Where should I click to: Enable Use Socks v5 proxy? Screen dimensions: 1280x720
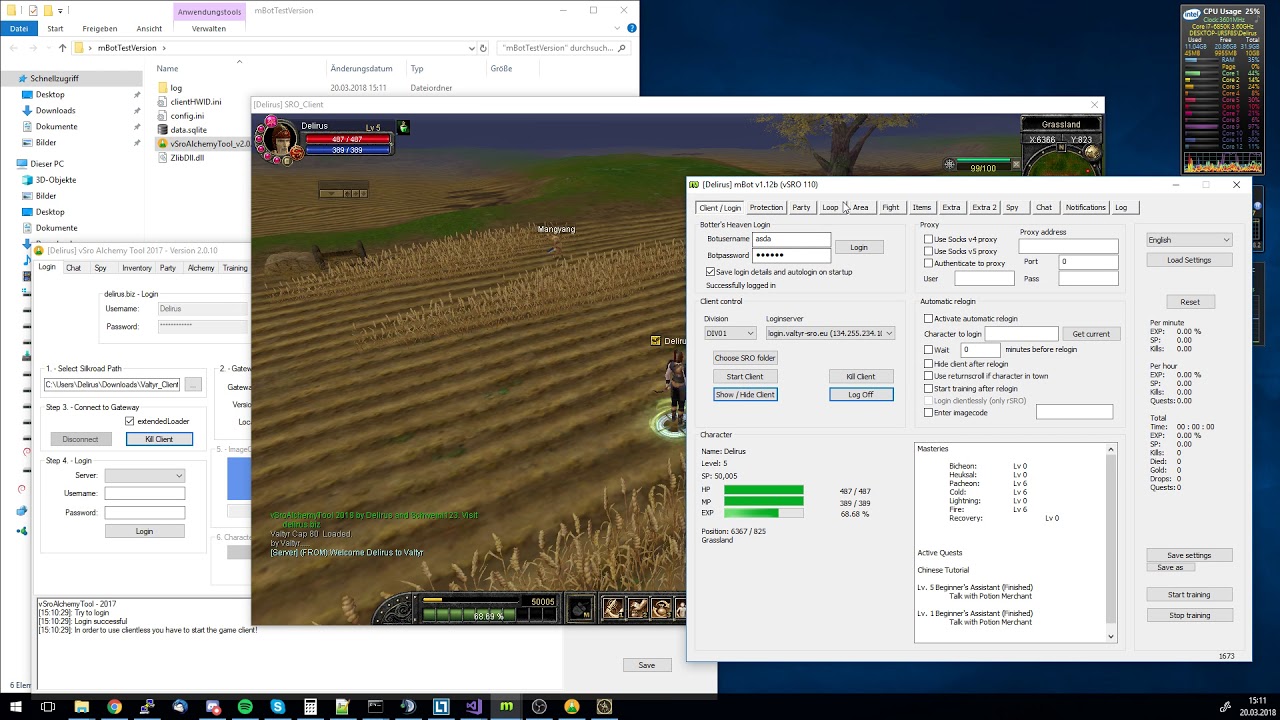click(x=928, y=251)
